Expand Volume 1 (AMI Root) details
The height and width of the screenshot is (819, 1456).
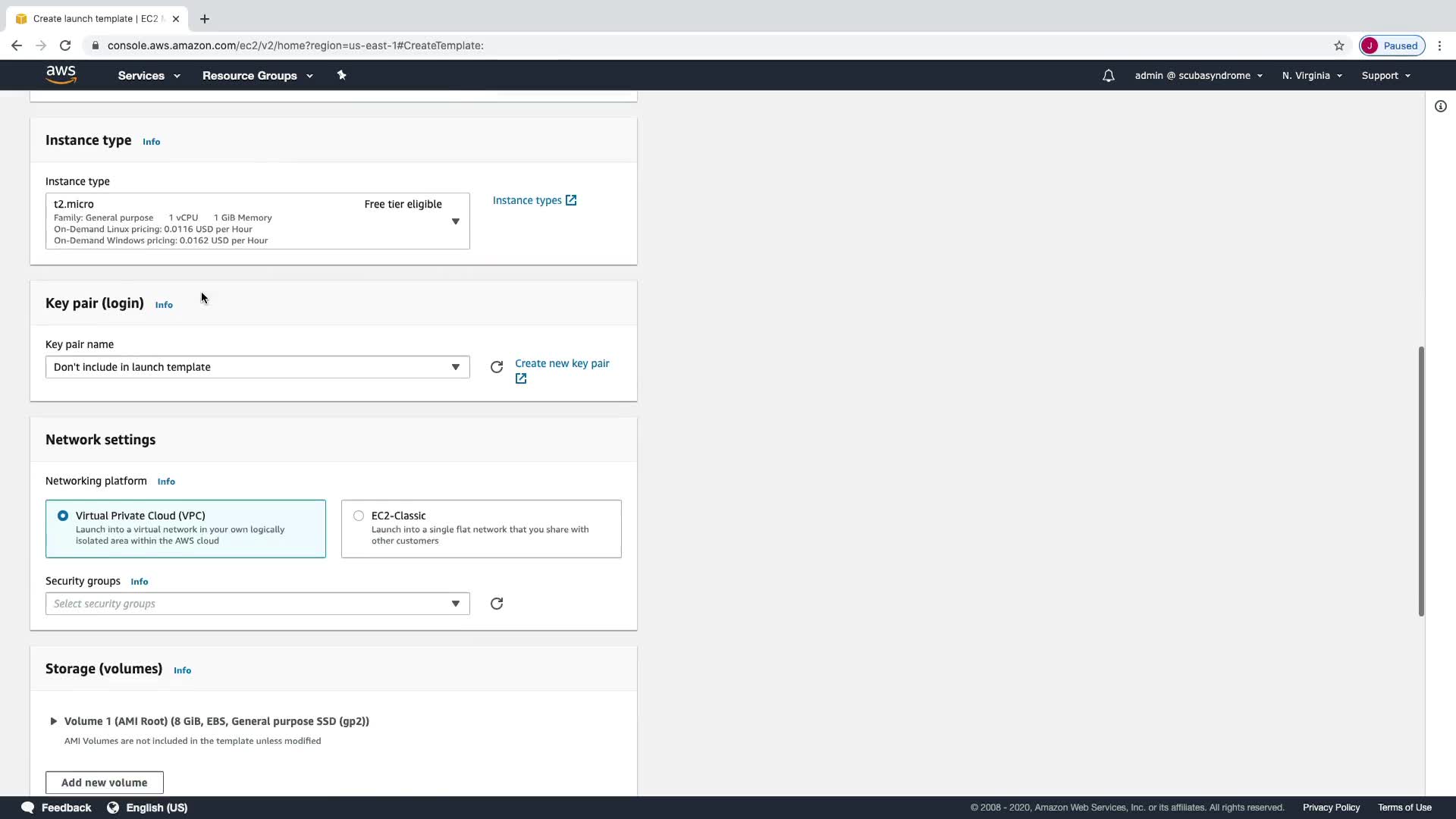coord(54,721)
